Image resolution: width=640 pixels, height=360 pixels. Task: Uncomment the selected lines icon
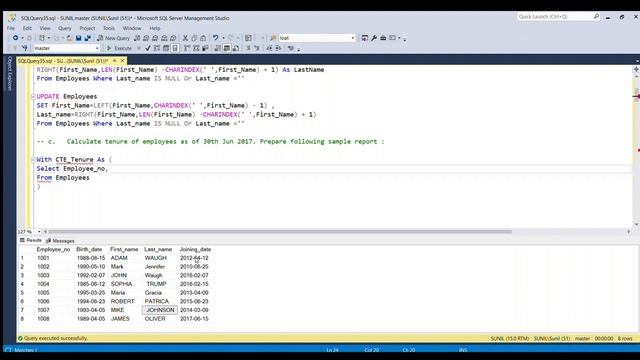click(257, 48)
